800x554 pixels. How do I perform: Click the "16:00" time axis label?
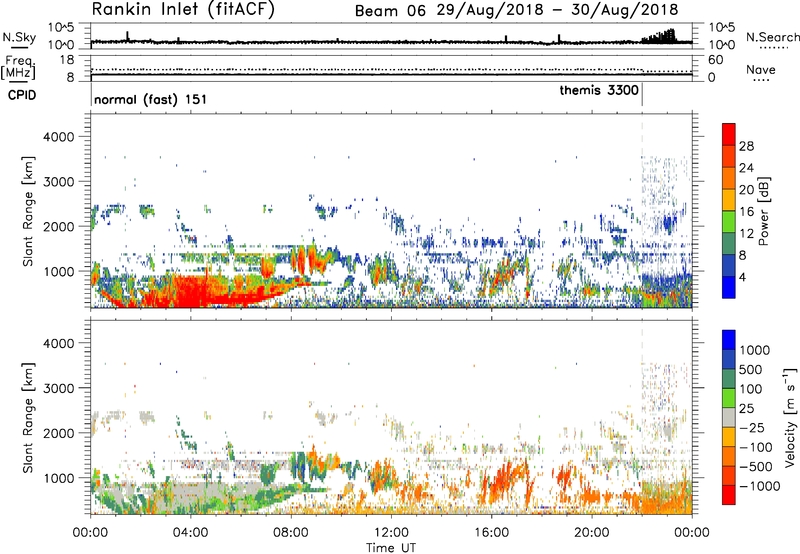491,532
